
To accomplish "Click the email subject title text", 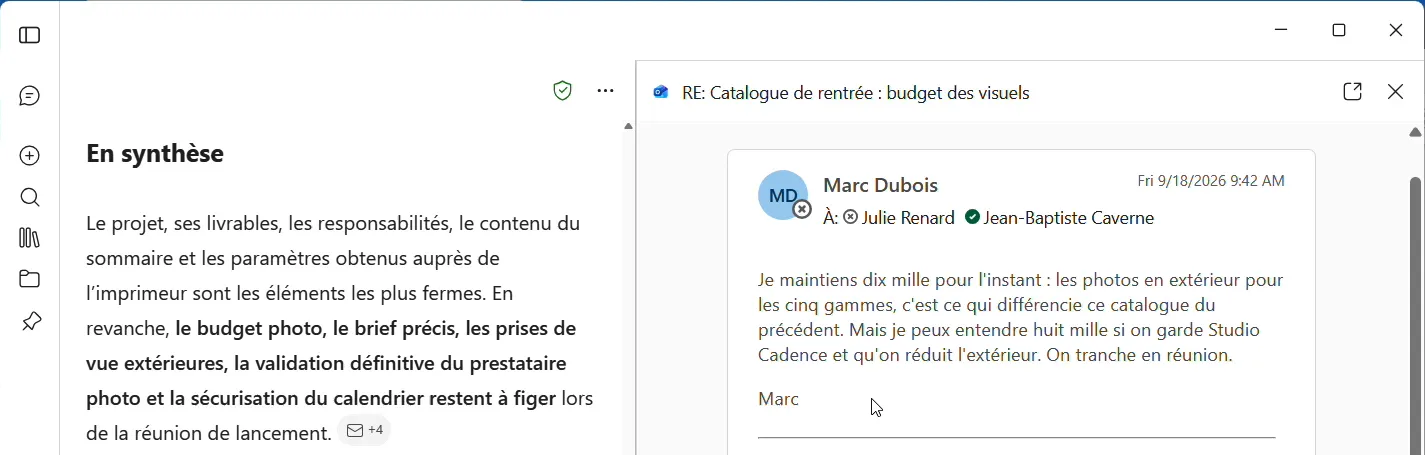I will click(x=856, y=93).
